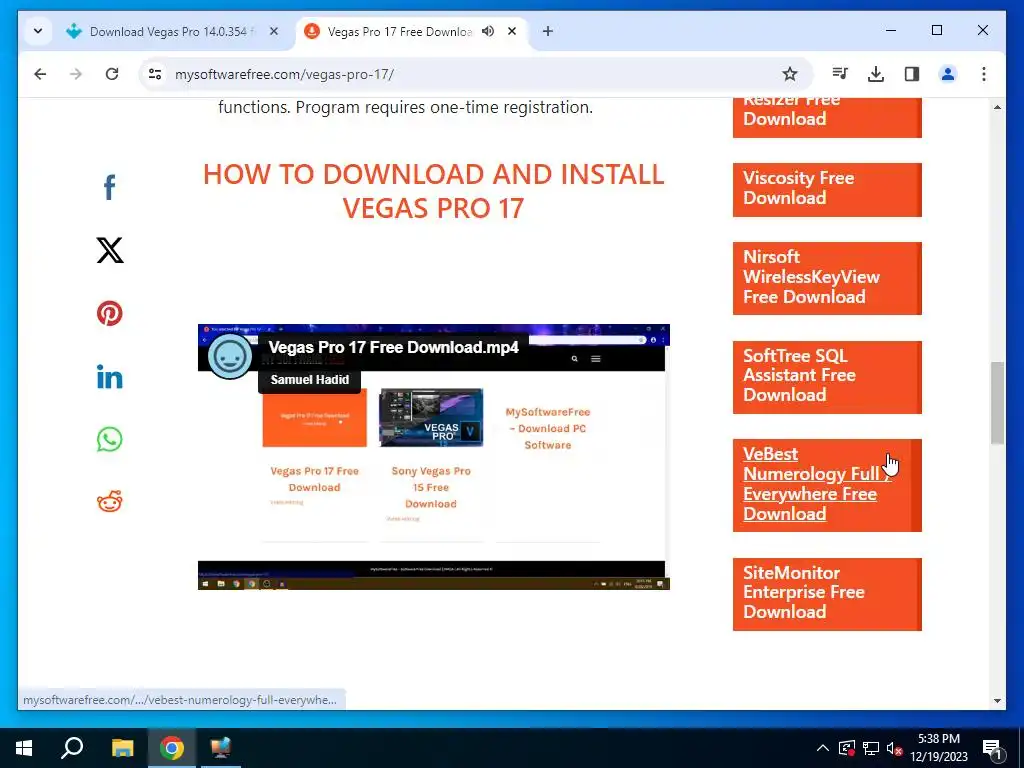Open network status tray icon
1024x768 pixels.
871,748
